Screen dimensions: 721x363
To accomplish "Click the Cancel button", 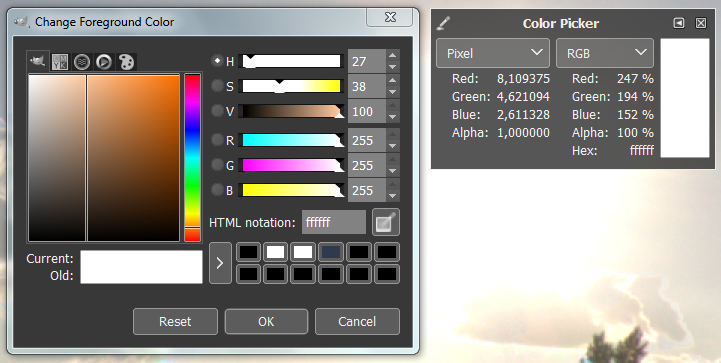I will pyautogui.click(x=357, y=321).
